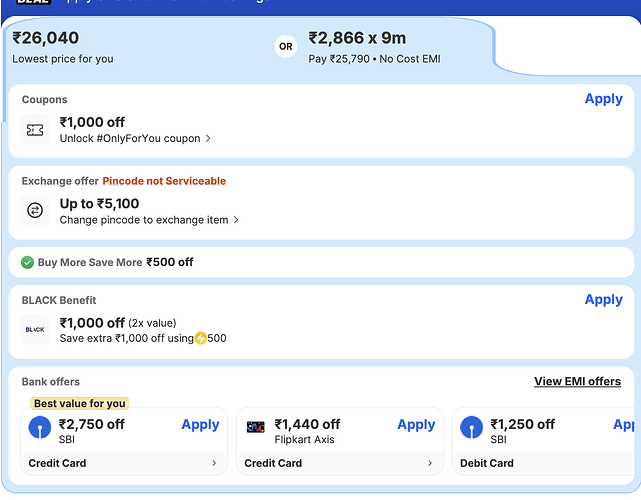Click the BLACK membership logo icon

click(x=35, y=329)
